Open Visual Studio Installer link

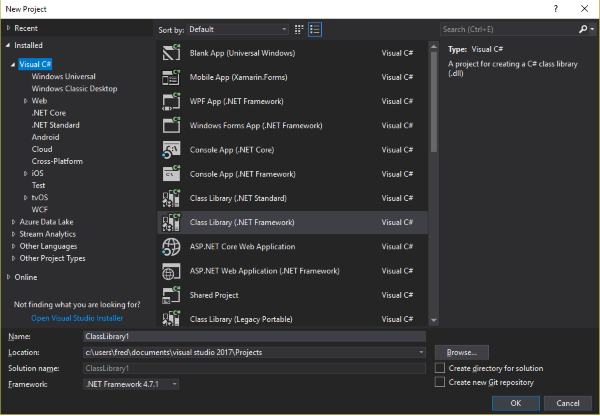77,318
